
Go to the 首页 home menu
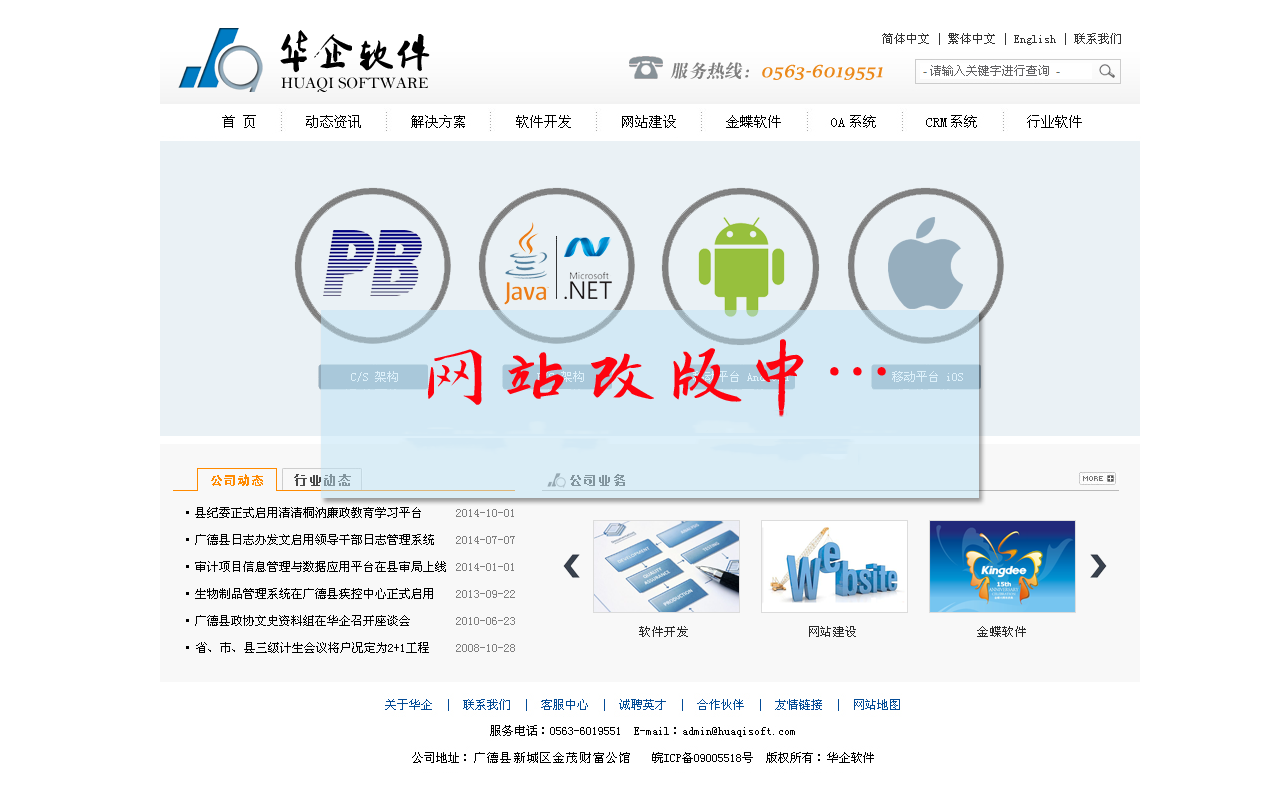tap(239, 122)
